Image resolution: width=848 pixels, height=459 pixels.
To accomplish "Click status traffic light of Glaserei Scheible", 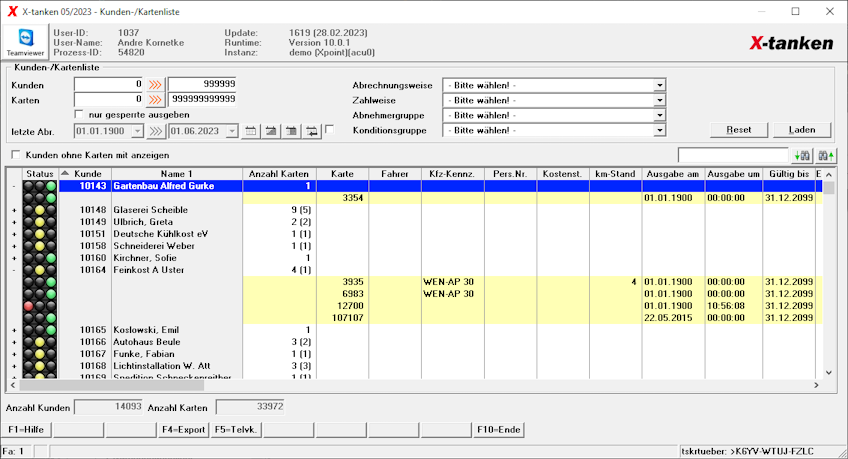I will pos(39,210).
